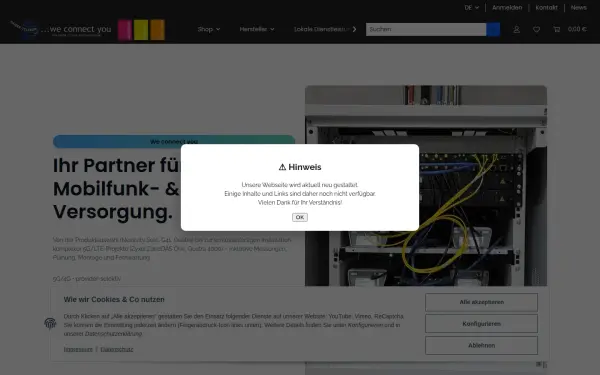Screen dimensions: 600x375
Task: Reject cookies with Ablehnen button
Action: 481,345
